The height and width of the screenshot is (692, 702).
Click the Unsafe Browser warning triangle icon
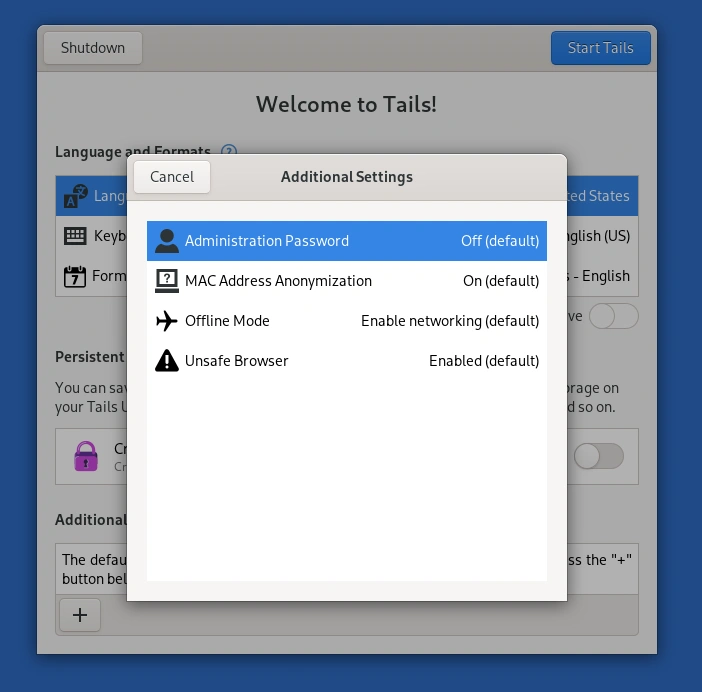pos(167,361)
